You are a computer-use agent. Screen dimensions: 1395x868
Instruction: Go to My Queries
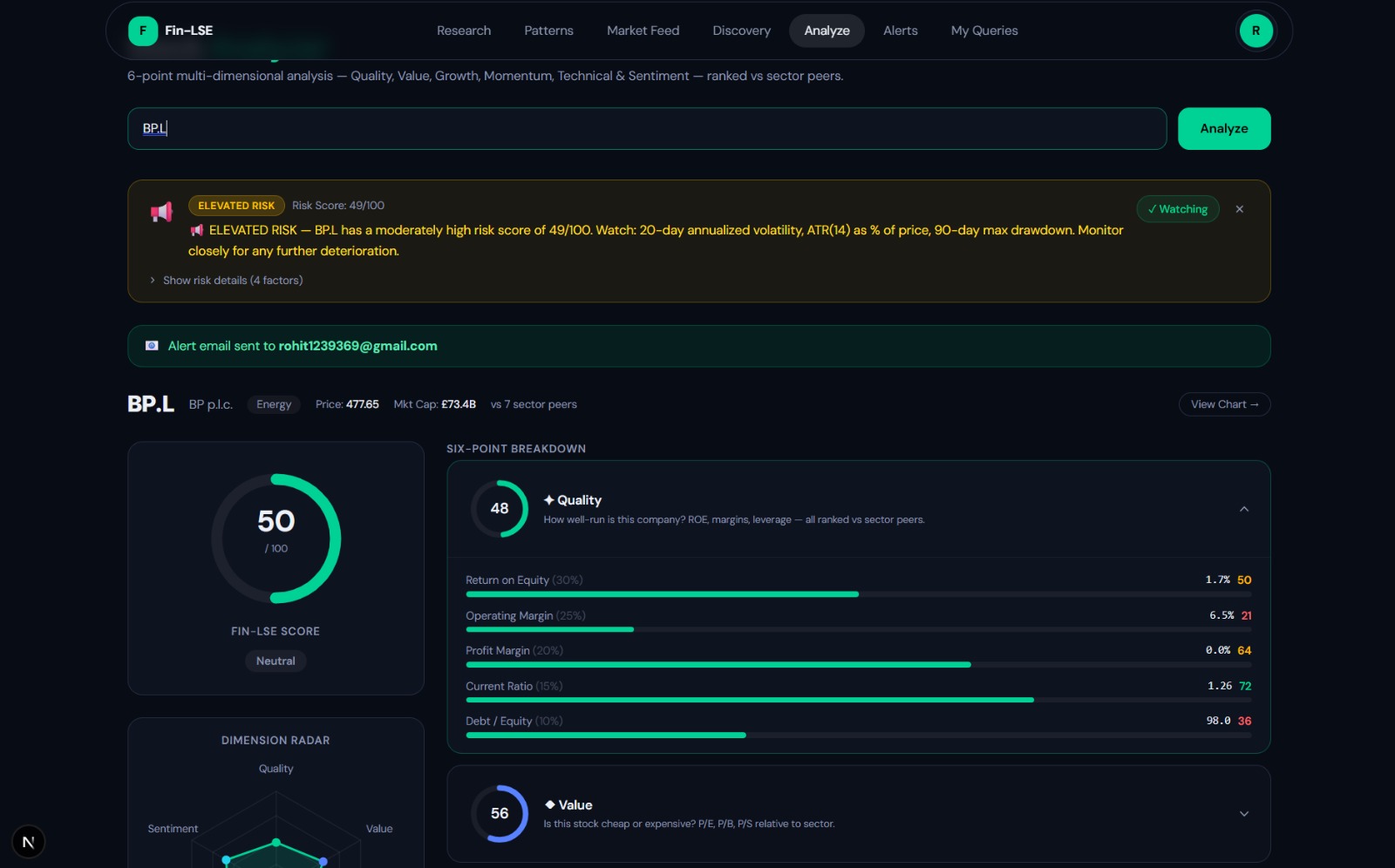984,31
